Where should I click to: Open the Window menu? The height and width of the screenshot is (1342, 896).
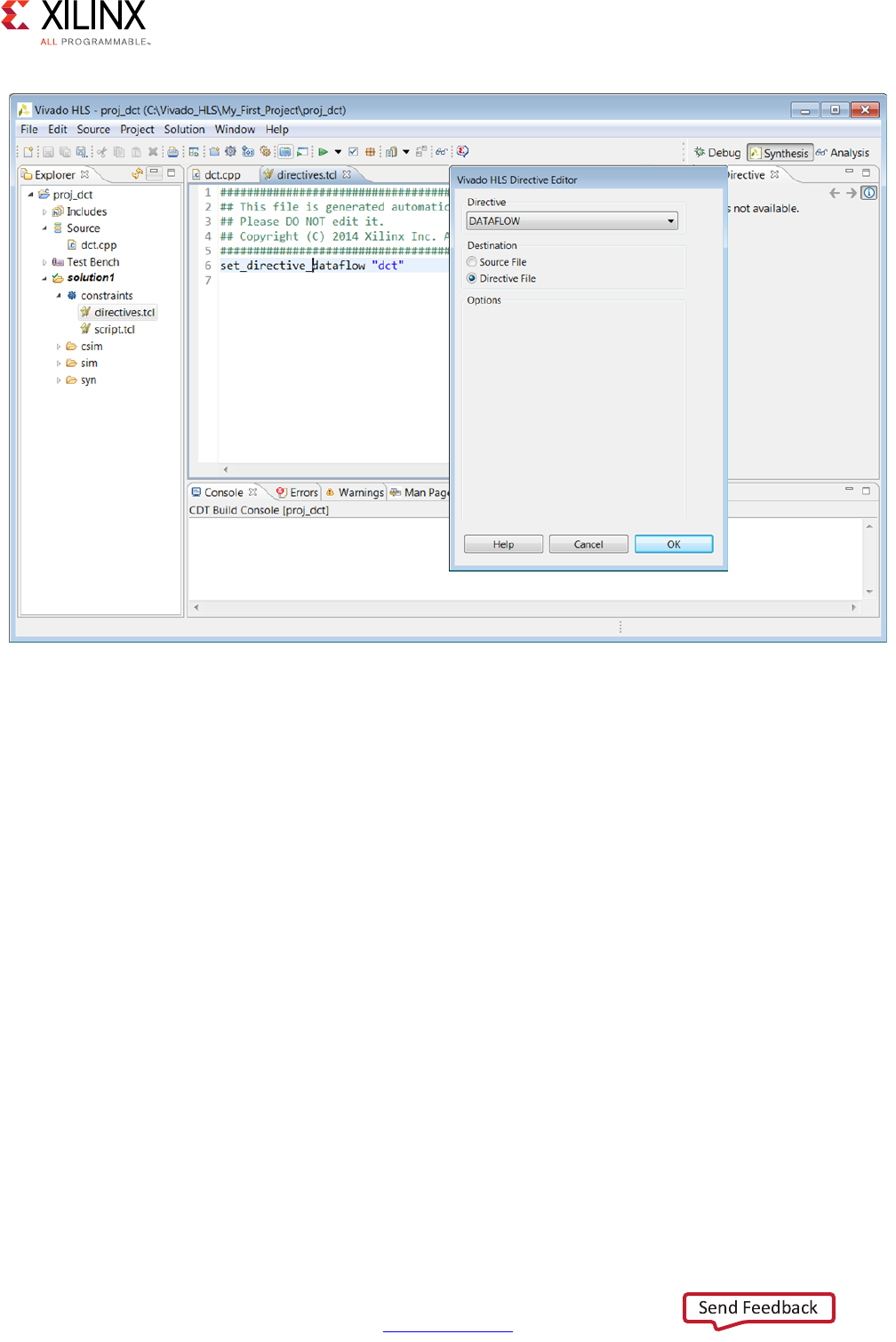[235, 129]
